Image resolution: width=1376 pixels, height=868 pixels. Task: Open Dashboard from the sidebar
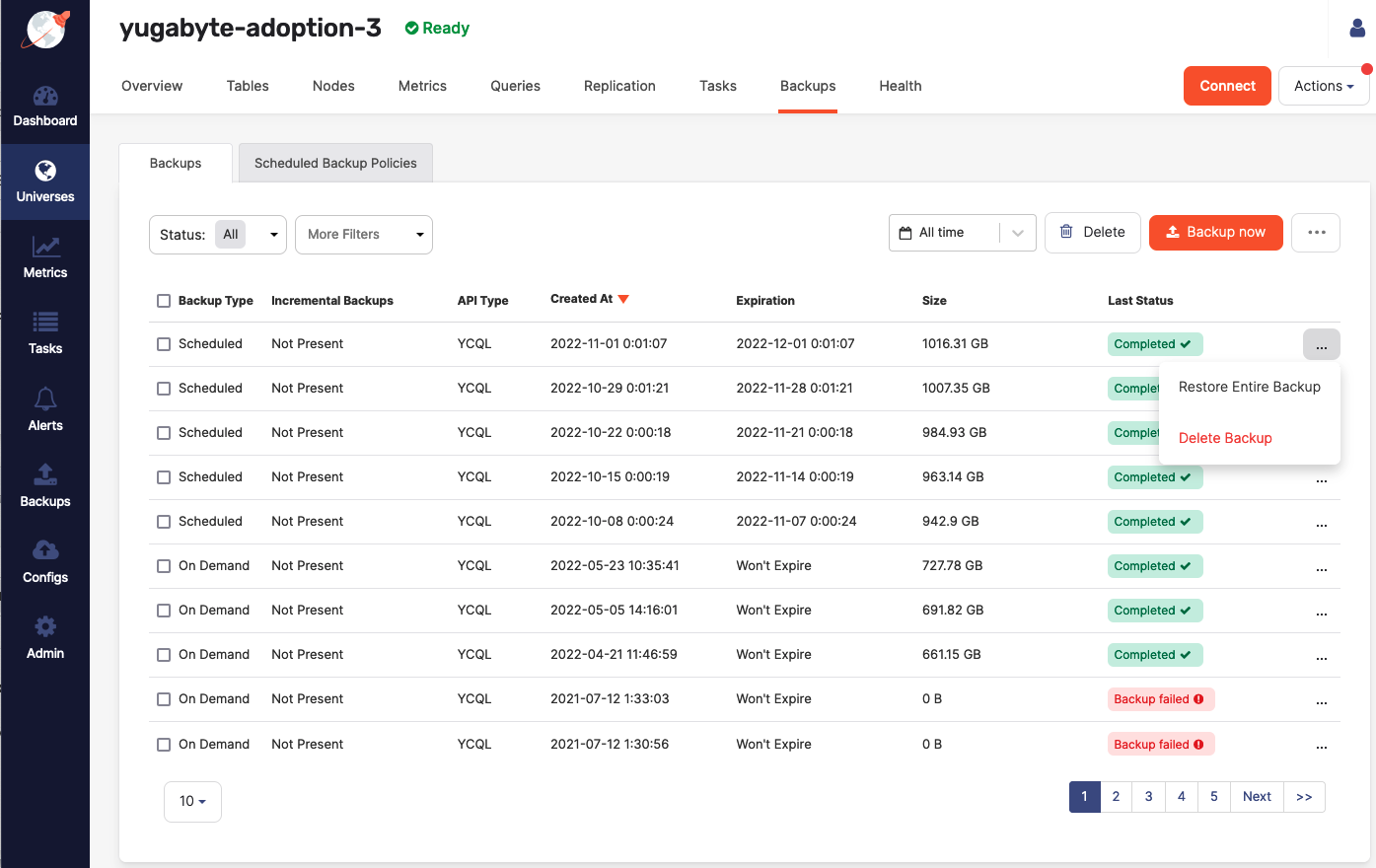45,107
